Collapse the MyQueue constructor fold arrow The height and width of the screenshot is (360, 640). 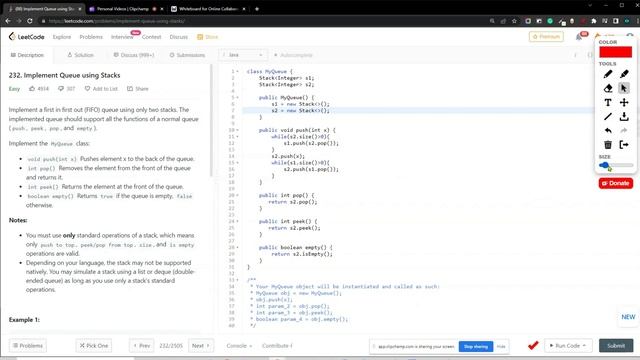(x=238, y=98)
